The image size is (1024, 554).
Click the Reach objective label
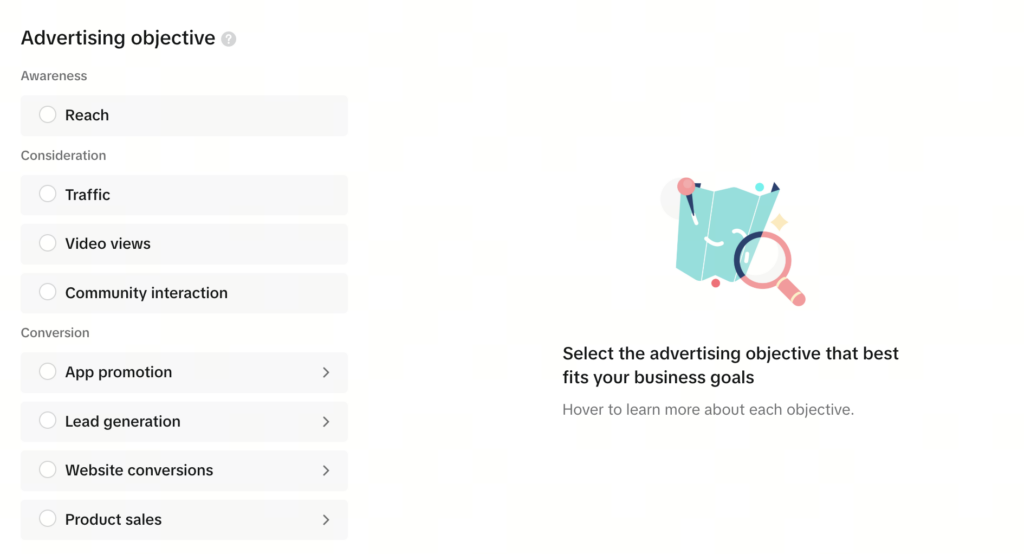(87, 115)
